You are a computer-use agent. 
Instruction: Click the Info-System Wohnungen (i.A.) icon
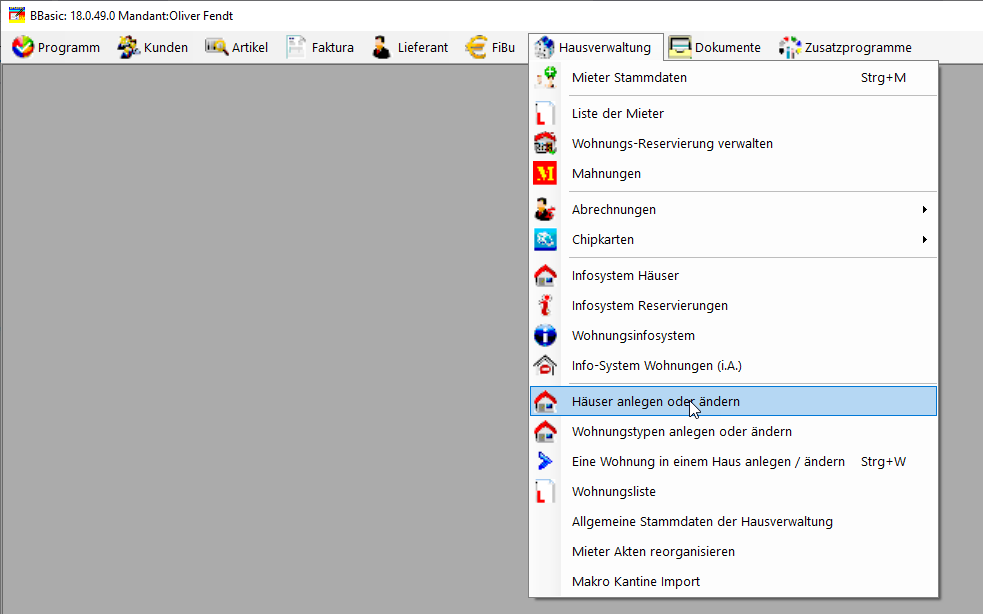click(545, 366)
